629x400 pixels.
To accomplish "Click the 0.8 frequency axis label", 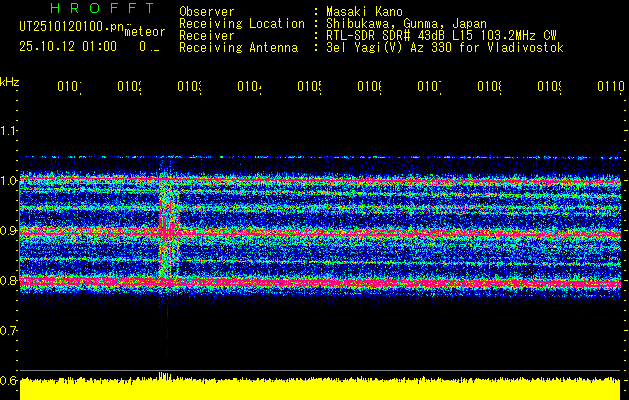I will (x=10, y=281).
